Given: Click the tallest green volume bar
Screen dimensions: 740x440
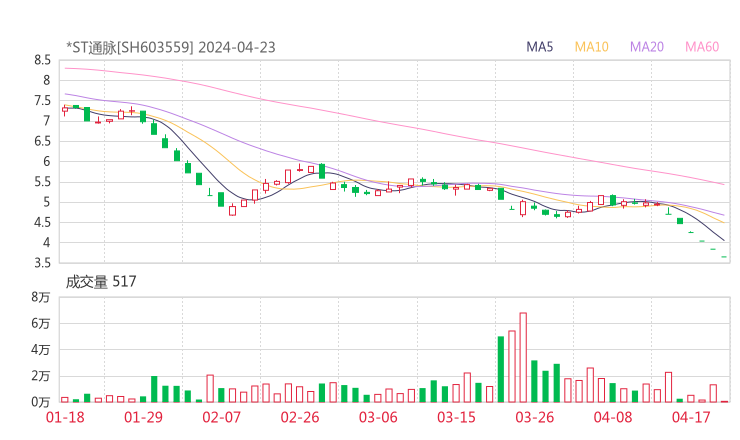Looking at the screenshot, I should point(501,369).
